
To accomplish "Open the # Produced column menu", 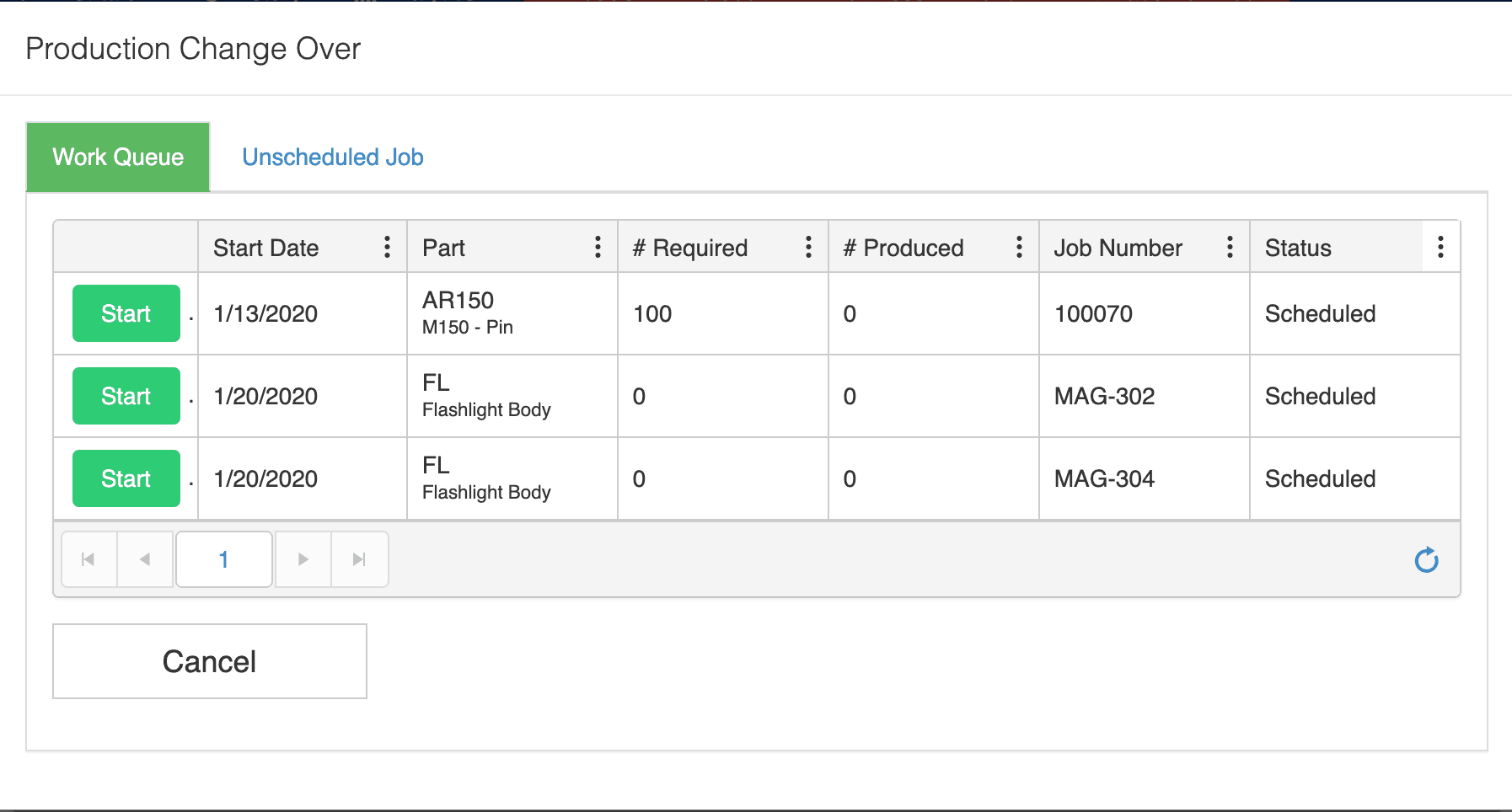I will [x=1019, y=247].
